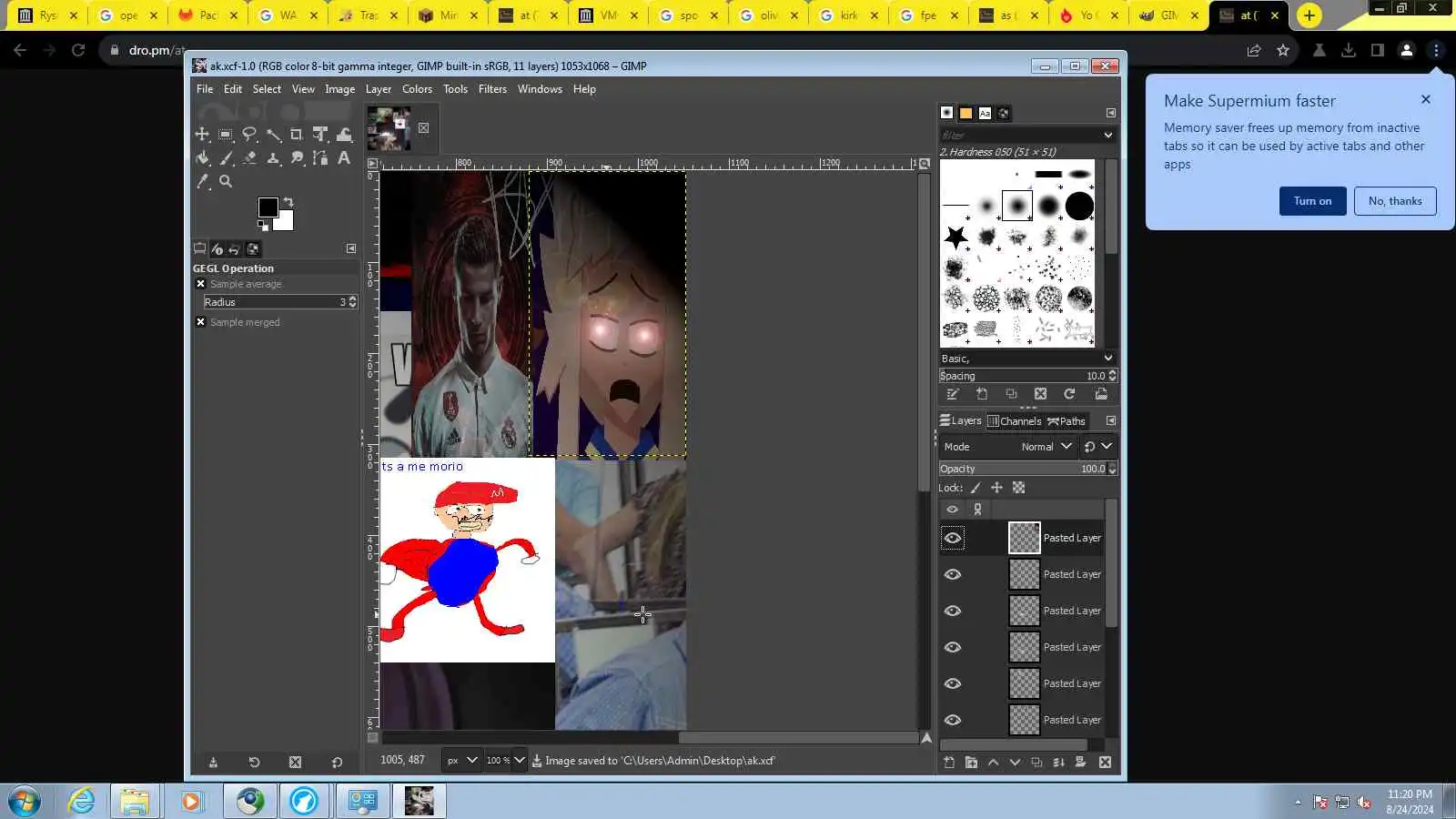1456x819 pixels.
Task: Open the layer Mode dropdown
Action: pos(1007,447)
